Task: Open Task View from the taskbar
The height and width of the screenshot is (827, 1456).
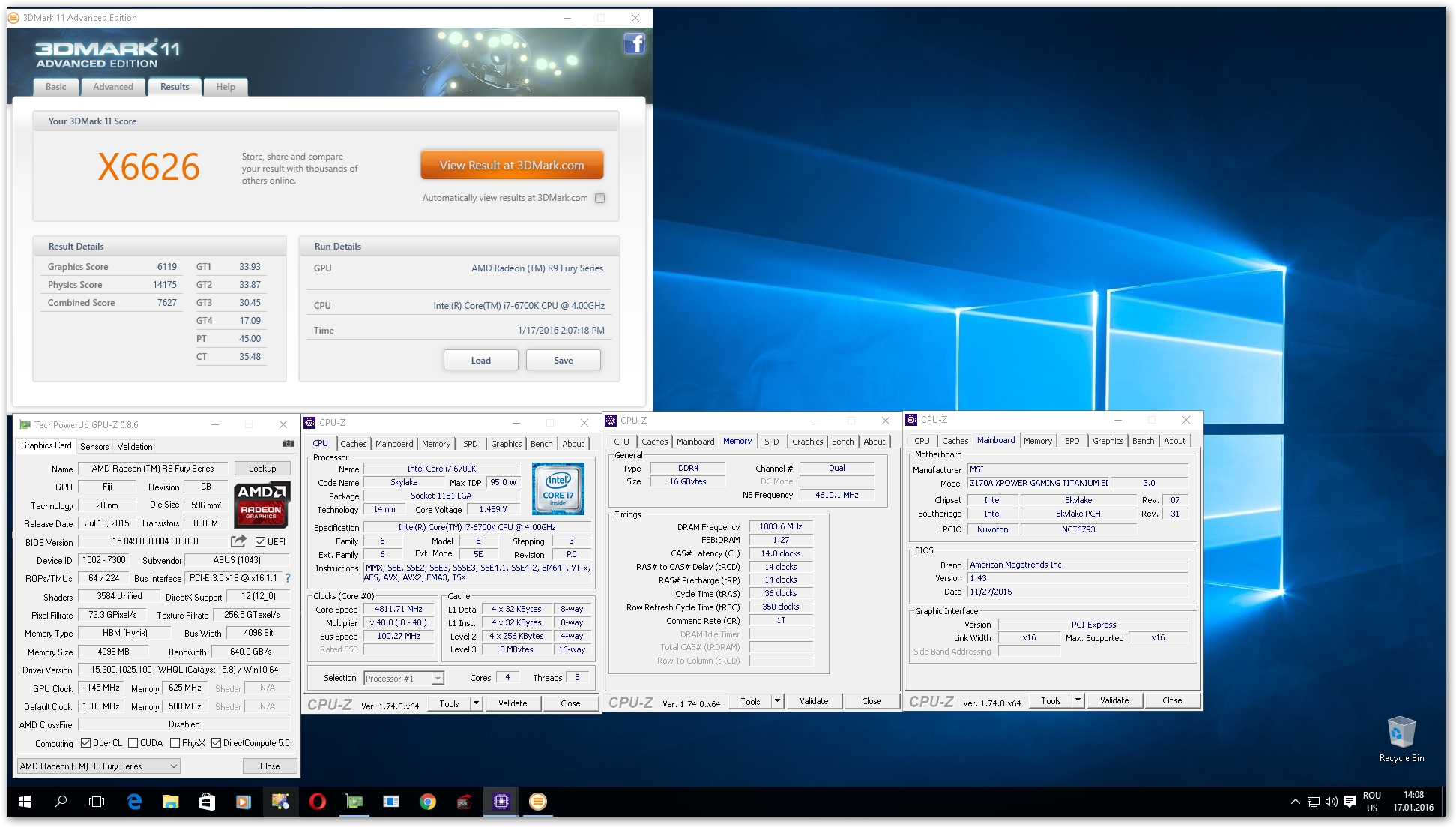Action: pos(97,802)
